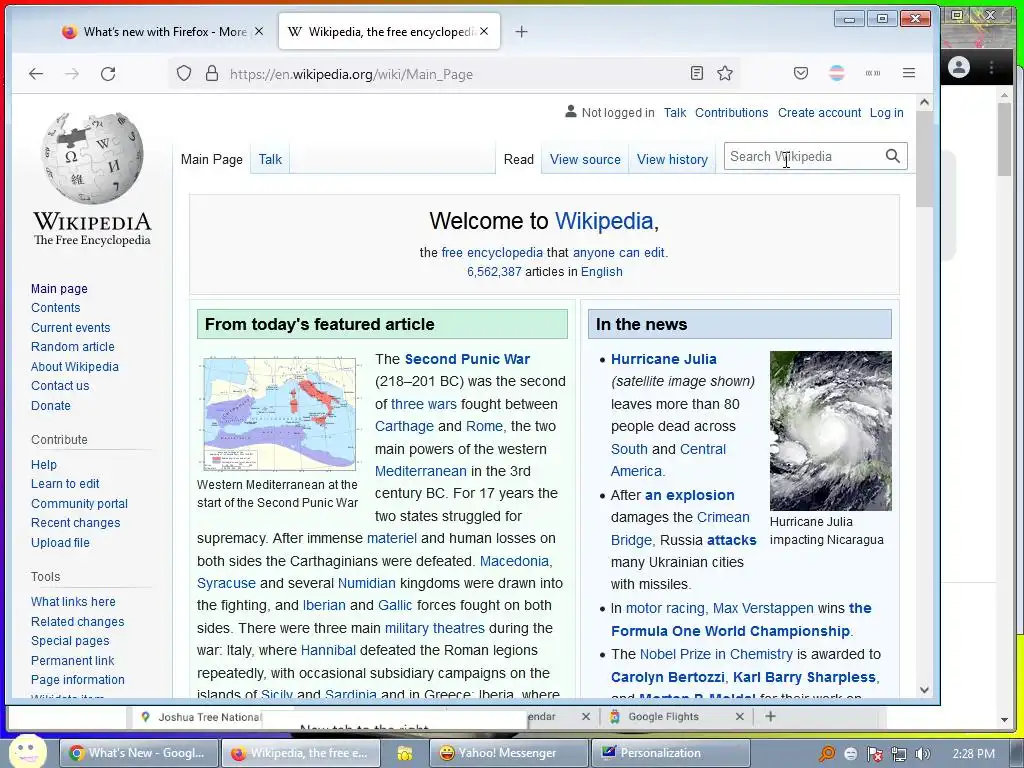The width and height of the screenshot is (1024, 768).
Task: Click the Upload file sidebar link
Action: [x=60, y=543]
